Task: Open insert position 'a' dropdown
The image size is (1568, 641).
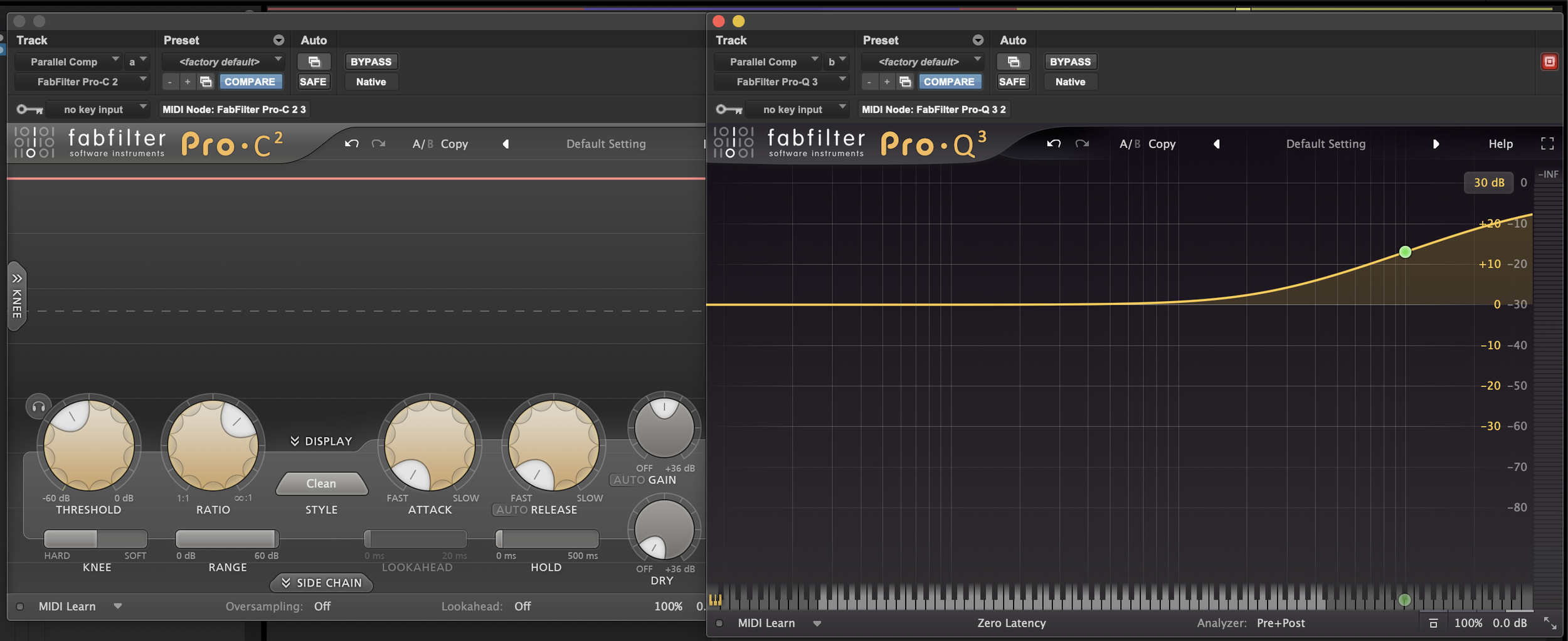Action: [137, 61]
